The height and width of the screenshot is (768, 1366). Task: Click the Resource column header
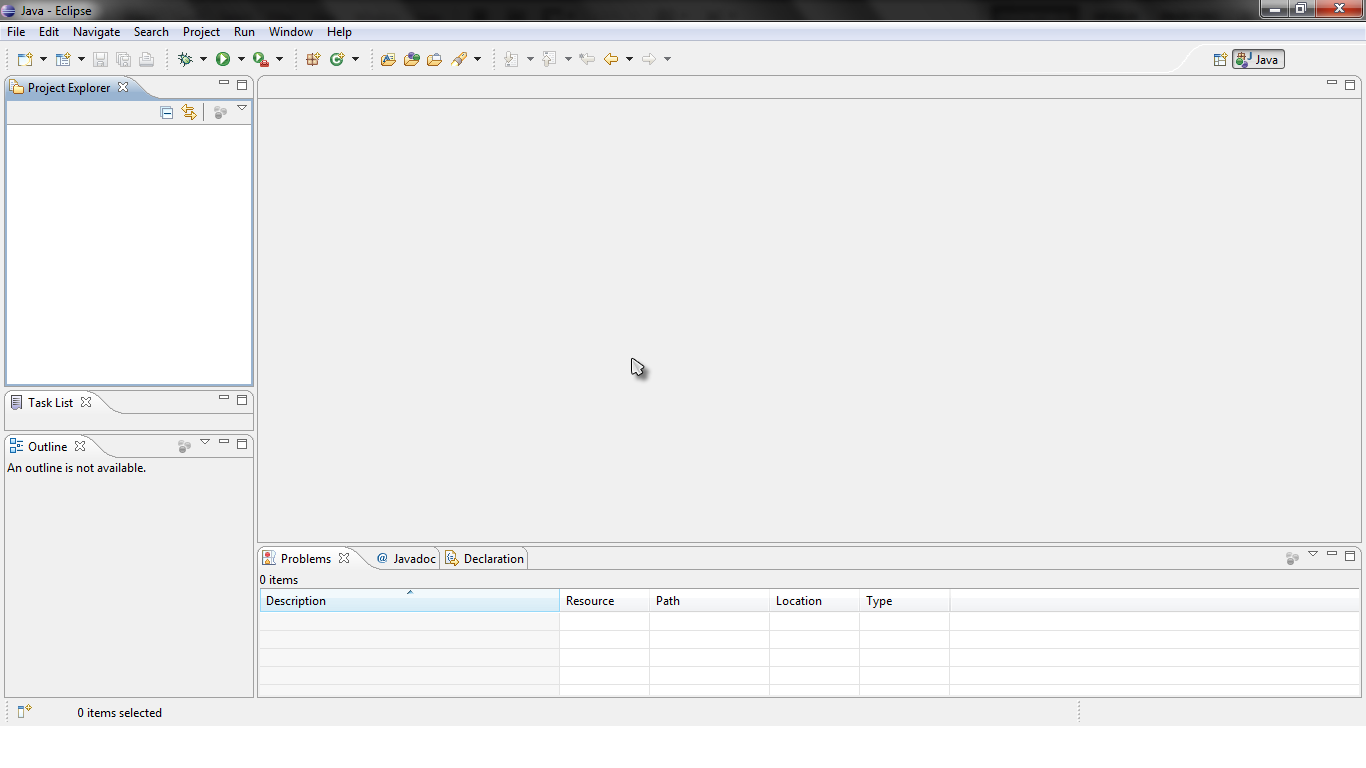603,601
